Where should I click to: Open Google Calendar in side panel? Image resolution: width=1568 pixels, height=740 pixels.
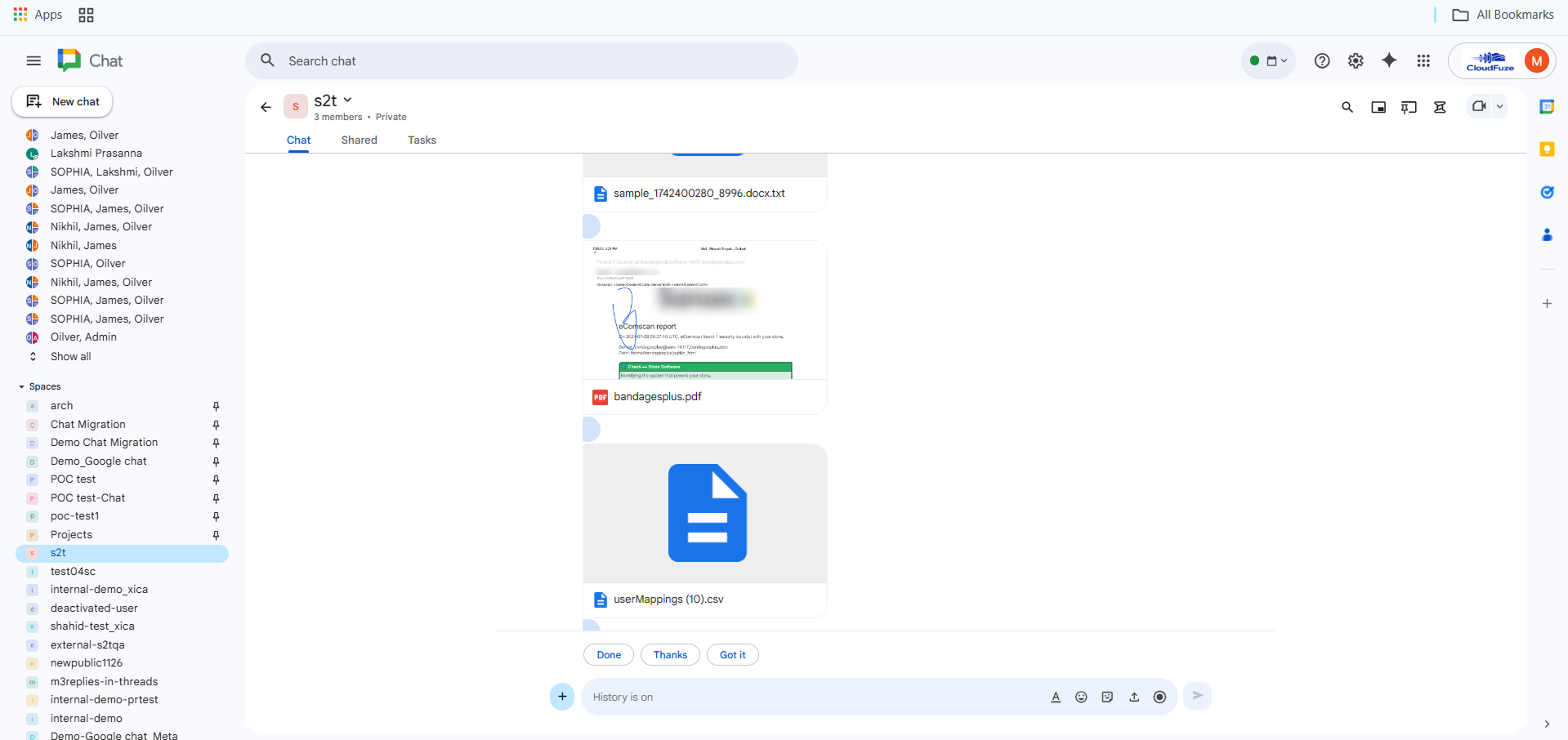click(1547, 107)
